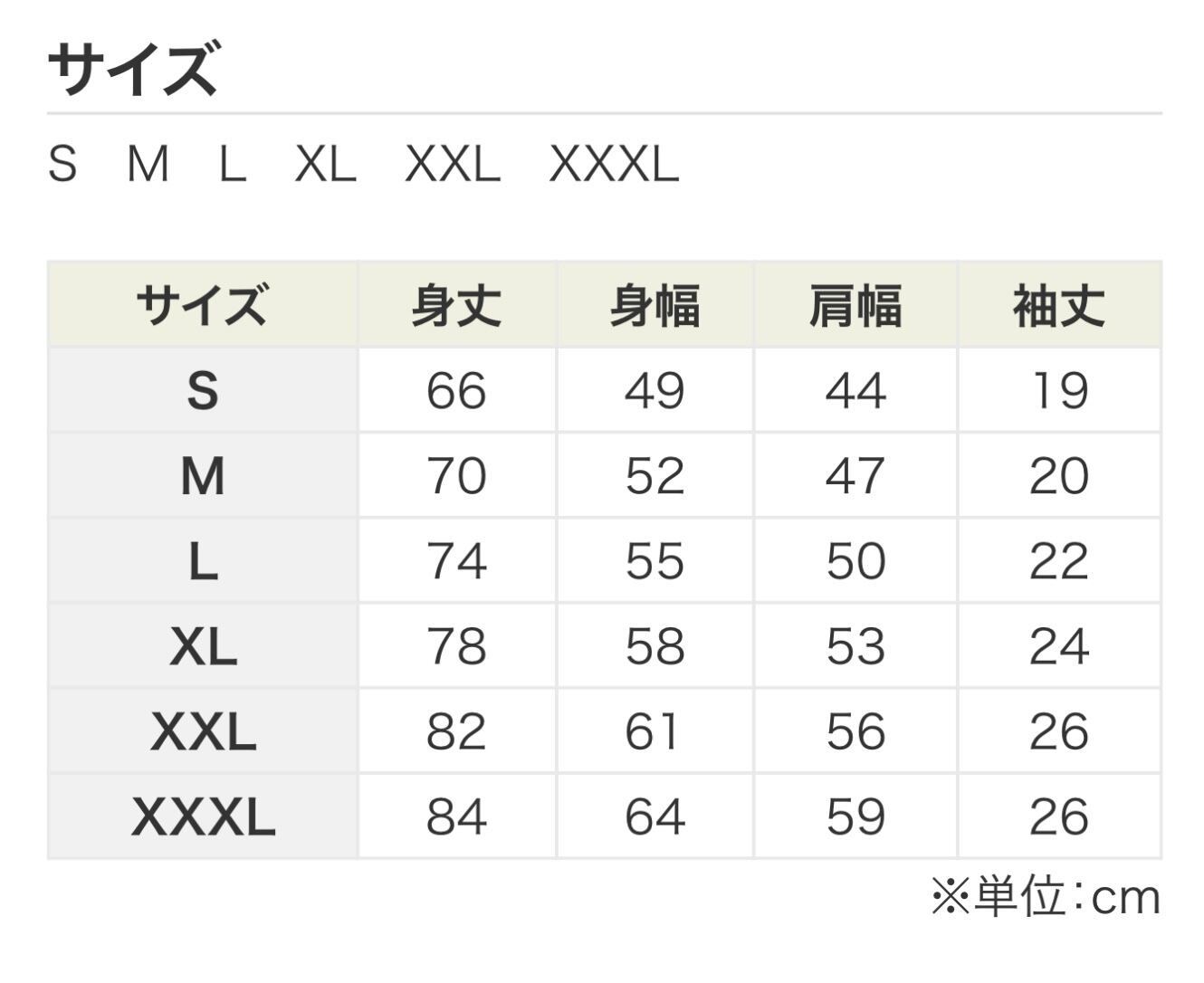Viewport: 1204px width, 983px height.
Task: Click the 身幅 column header
Action: [x=655, y=305]
